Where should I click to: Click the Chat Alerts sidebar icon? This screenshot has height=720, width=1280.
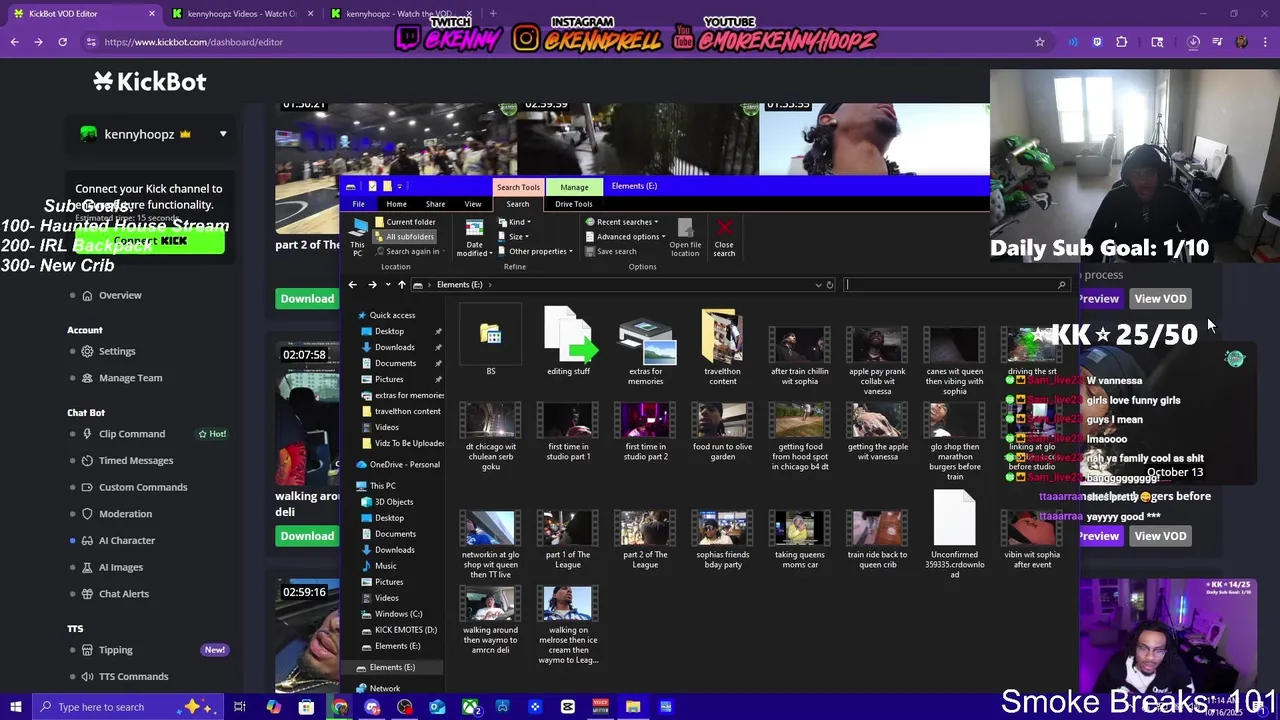coord(87,594)
